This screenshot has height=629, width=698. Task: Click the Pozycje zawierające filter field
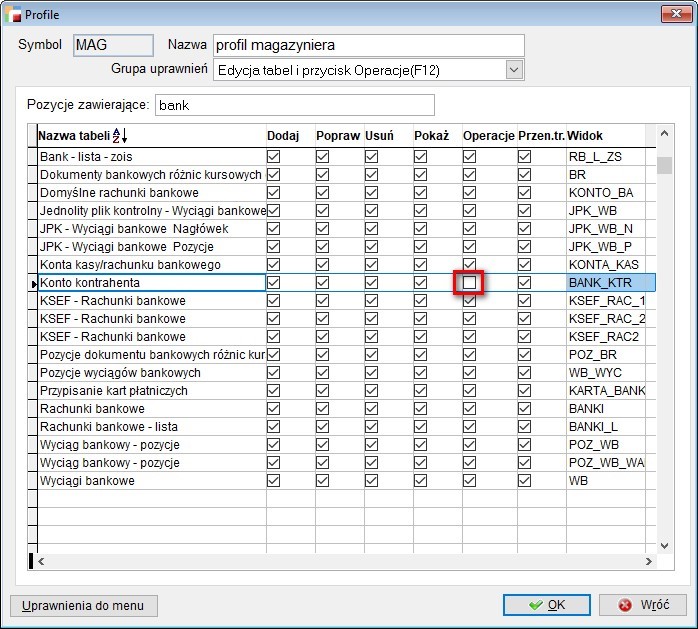tap(295, 105)
